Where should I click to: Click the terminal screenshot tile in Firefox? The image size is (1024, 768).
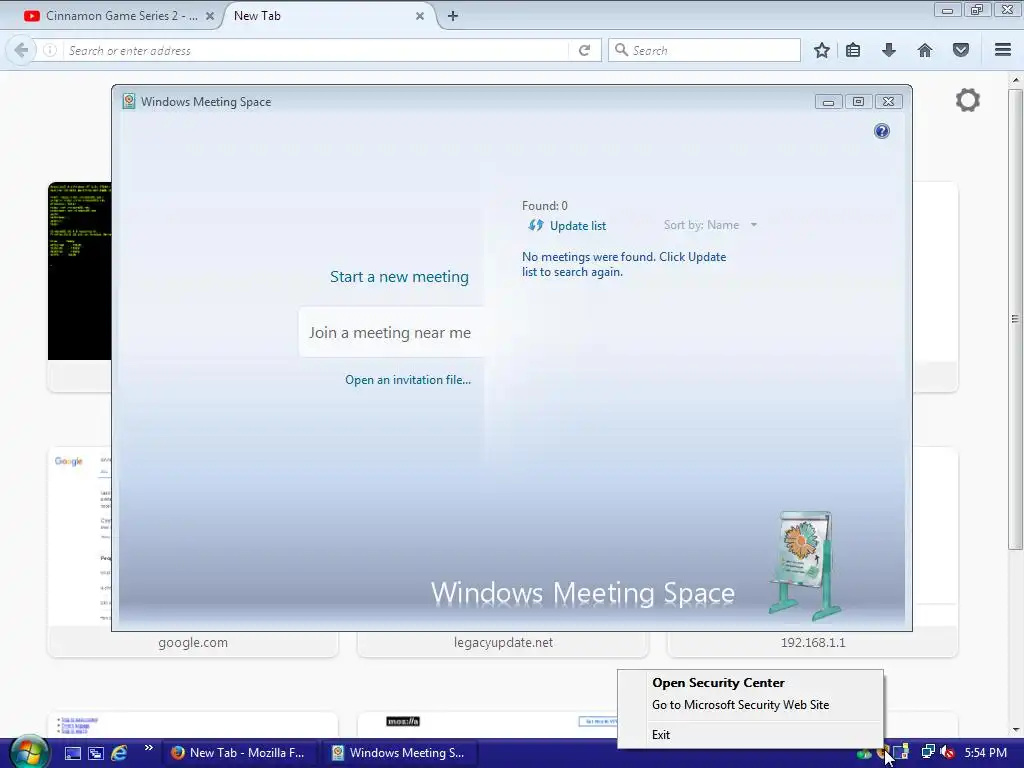pyautogui.click(x=80, y=271)
